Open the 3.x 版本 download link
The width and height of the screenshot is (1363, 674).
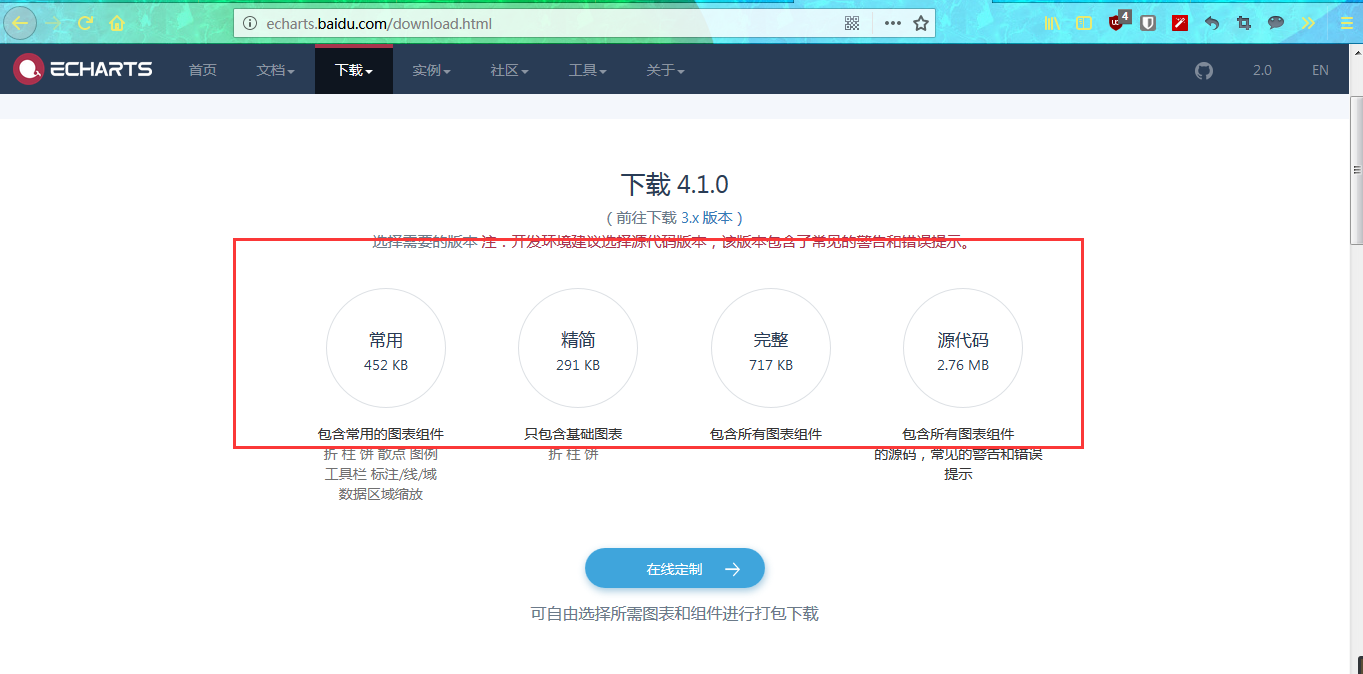(x=706, y=217)
